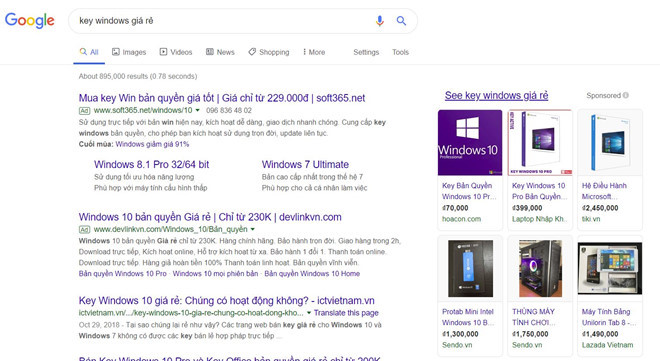Open the Key Bản Quyền Windows 10 Pr... product title

point(469,191)
